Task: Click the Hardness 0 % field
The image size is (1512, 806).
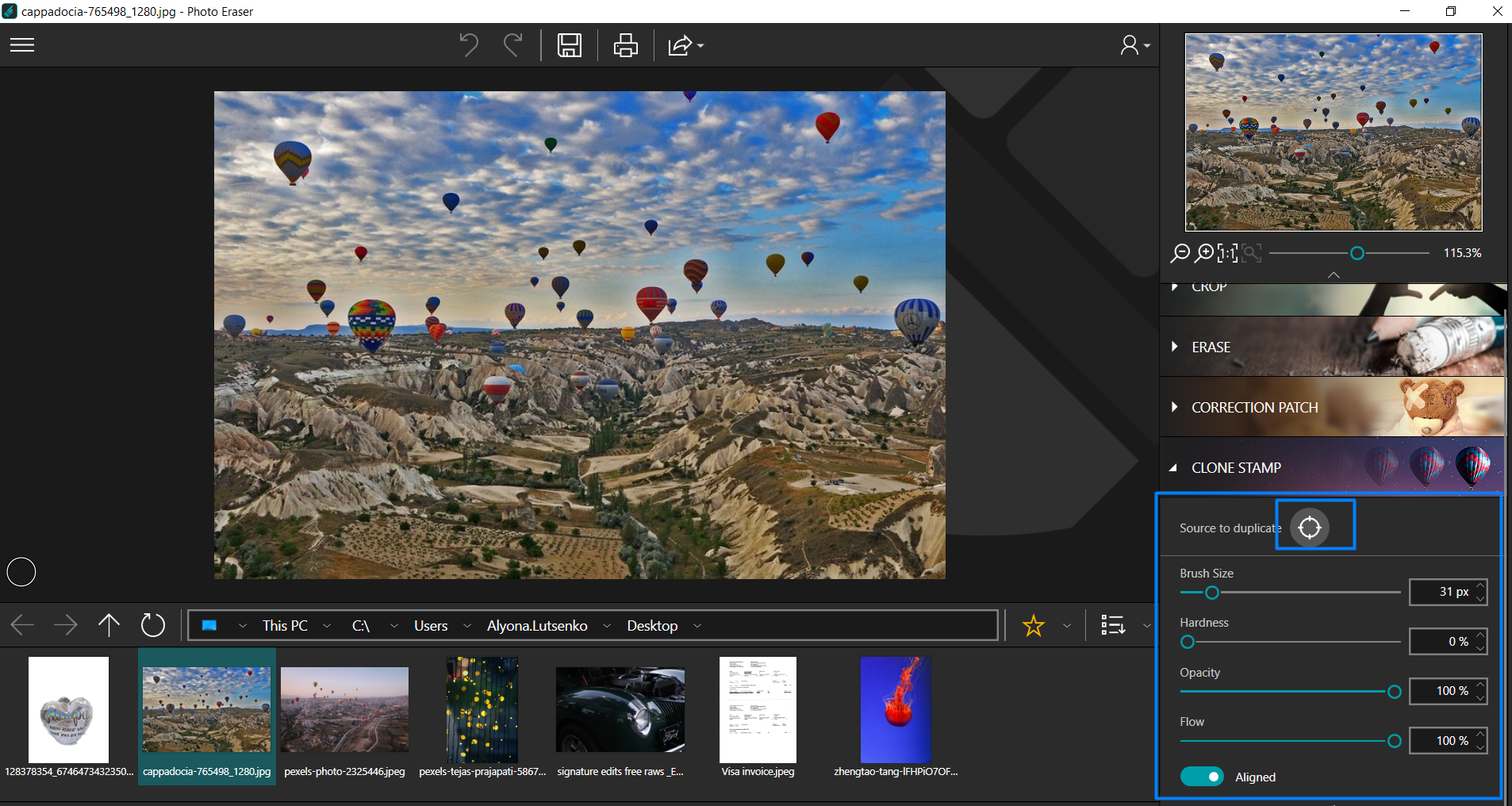Action: [x=1448, y=641]
